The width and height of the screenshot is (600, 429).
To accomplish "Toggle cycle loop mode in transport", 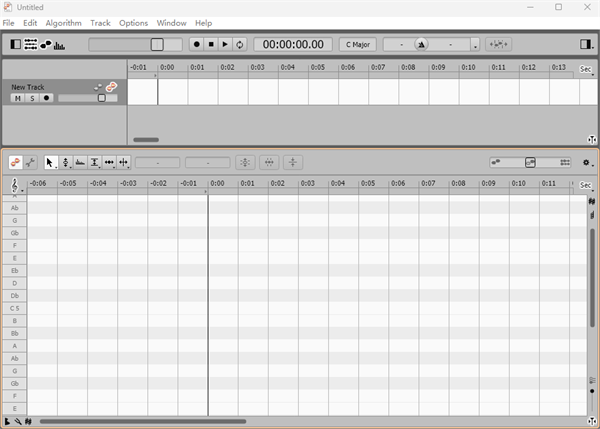I will coord(240,44).
